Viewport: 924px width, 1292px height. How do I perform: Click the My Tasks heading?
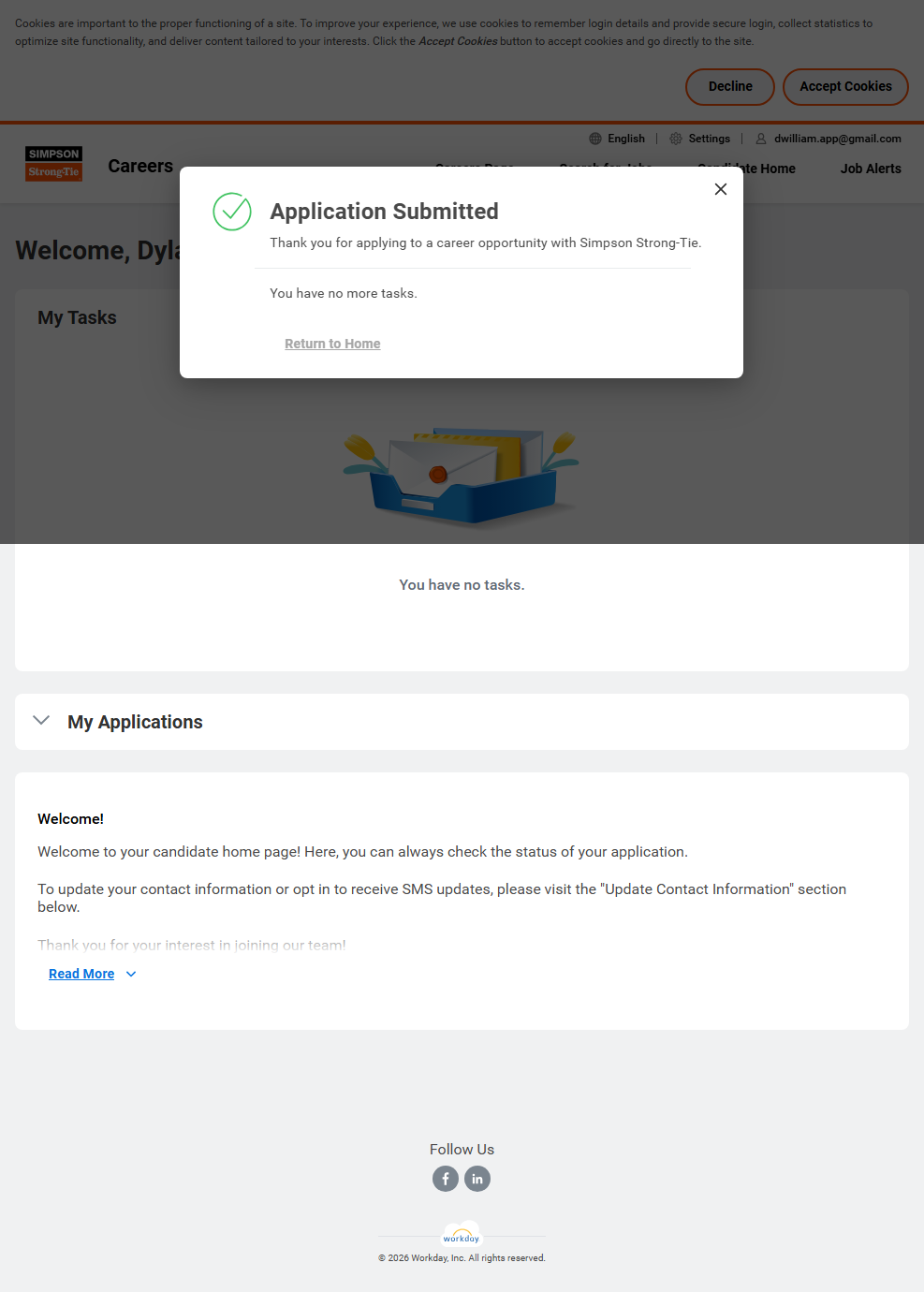pyautogui.click(x=77, y=317)
